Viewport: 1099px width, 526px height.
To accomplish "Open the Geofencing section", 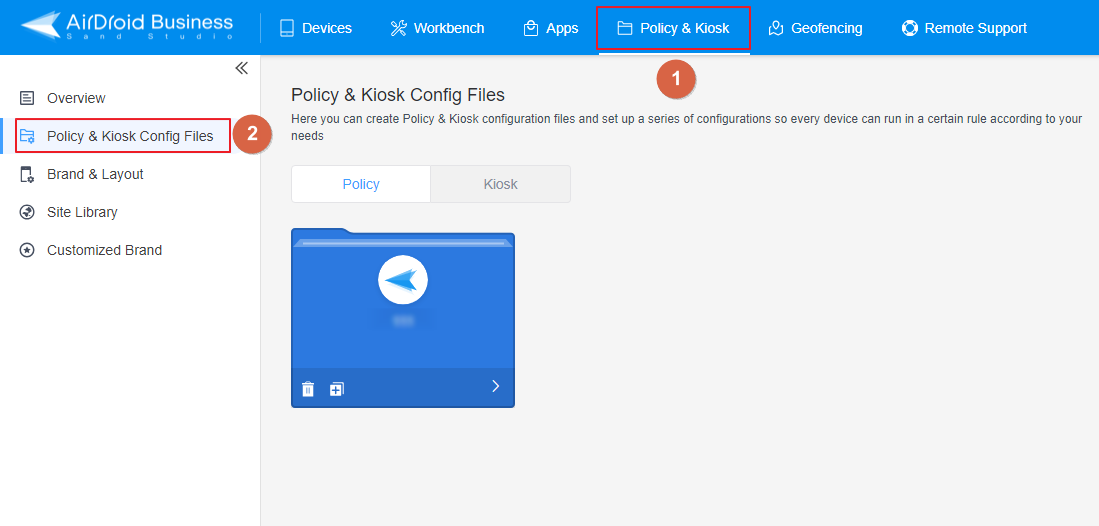I will tap(815, 28).
